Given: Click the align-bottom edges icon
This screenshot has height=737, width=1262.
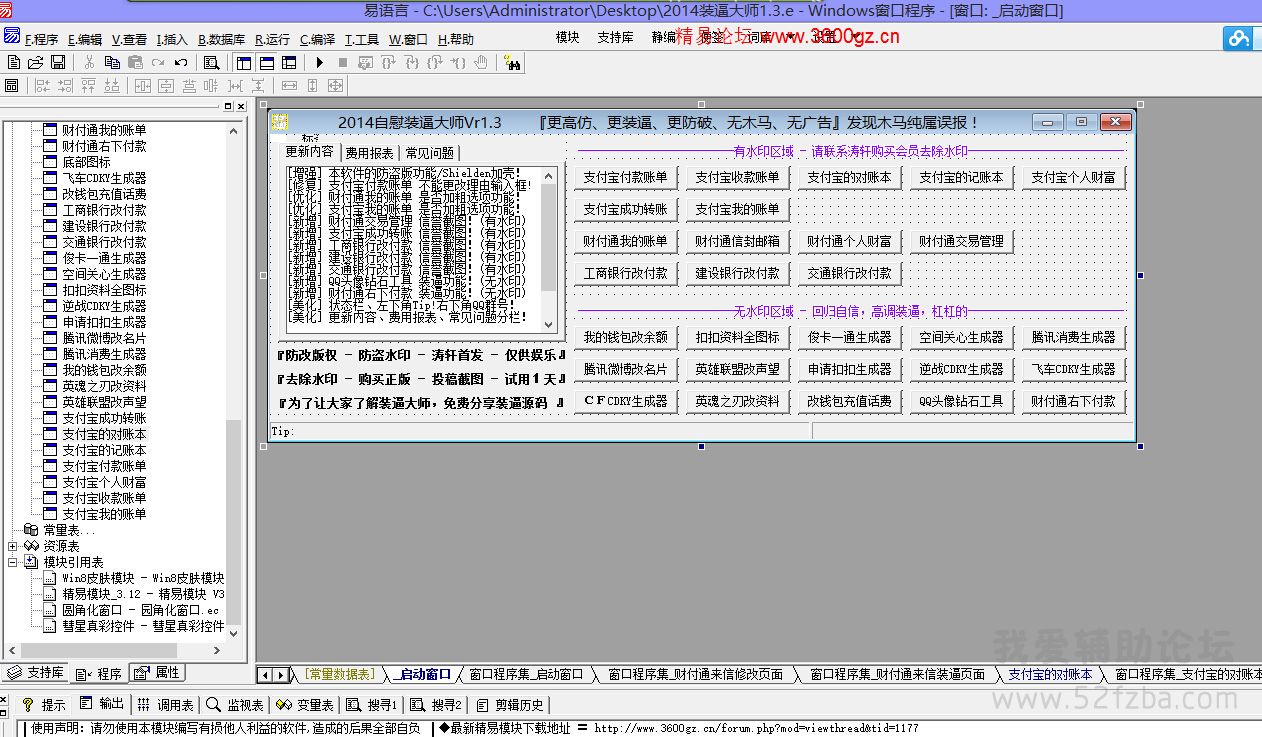Looking at the screenshot, I should click(x=113, y=86).
